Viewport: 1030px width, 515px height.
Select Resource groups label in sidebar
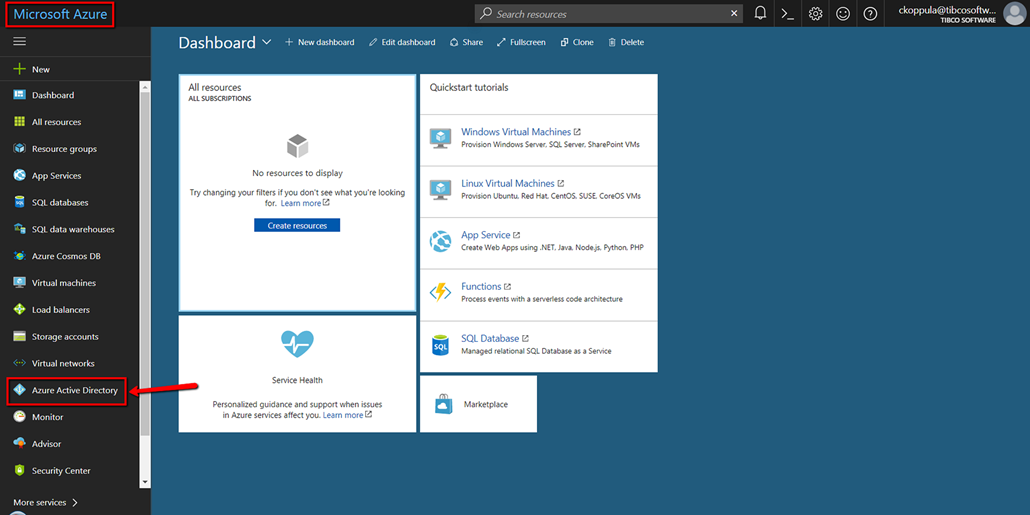click(x=64, y=149)
